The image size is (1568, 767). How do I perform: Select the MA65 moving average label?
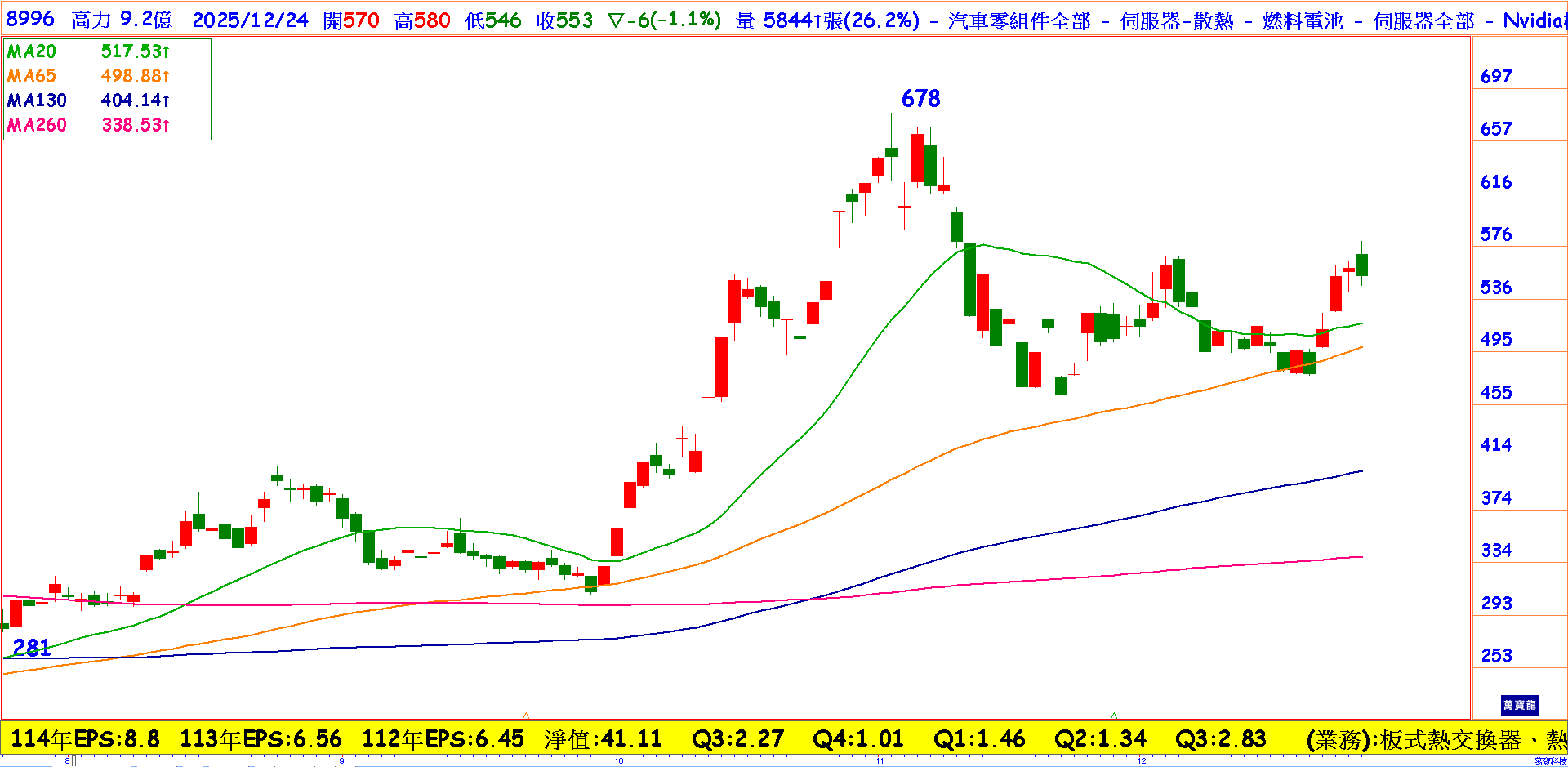tap(32, 76)
